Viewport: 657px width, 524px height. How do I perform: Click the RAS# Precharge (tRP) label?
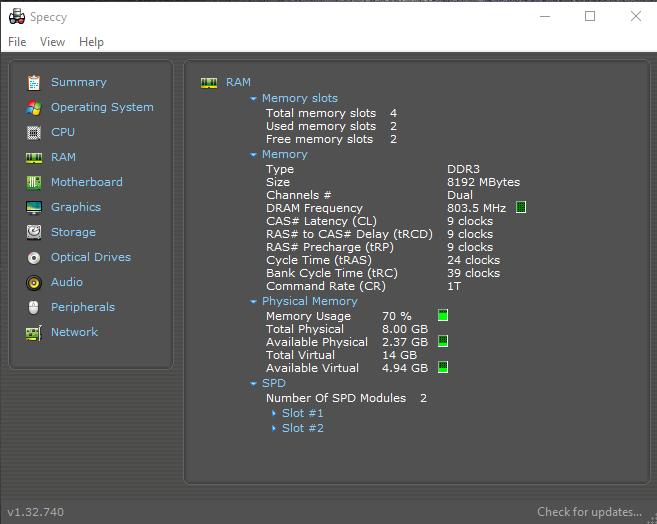tap(330, 247)
